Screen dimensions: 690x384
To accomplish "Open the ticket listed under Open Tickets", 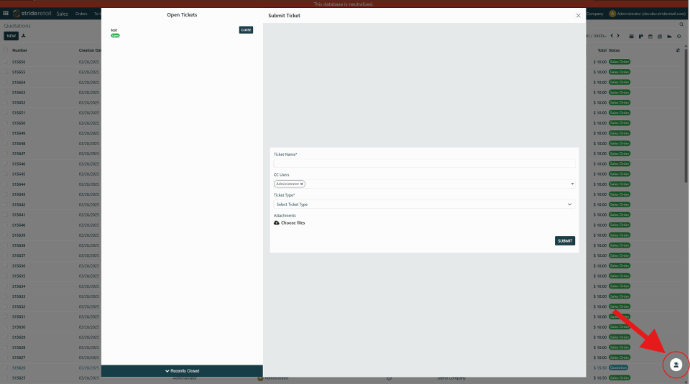I will point(114,30).
